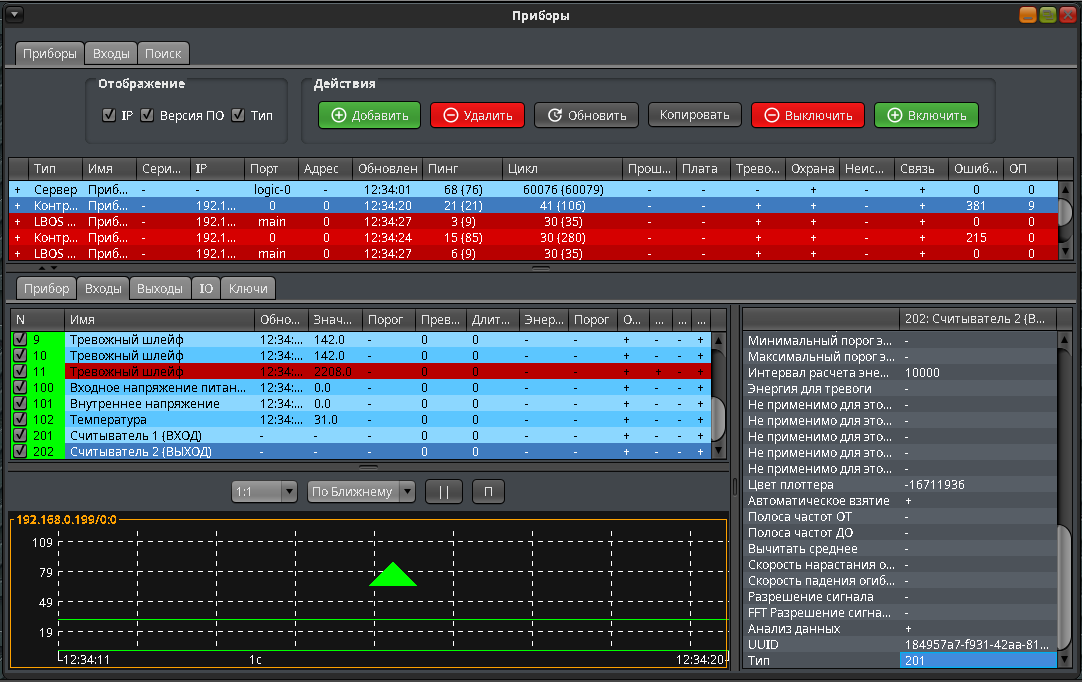Click the plus icon on Включить
Viewport: 1082px width, 682px height.
point(894,116)
